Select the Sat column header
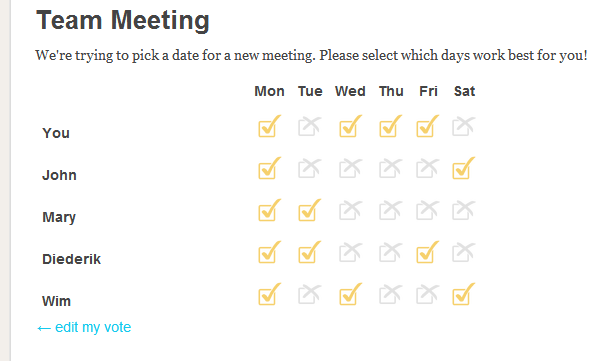The image size is (604, 361). pos(464,91)
